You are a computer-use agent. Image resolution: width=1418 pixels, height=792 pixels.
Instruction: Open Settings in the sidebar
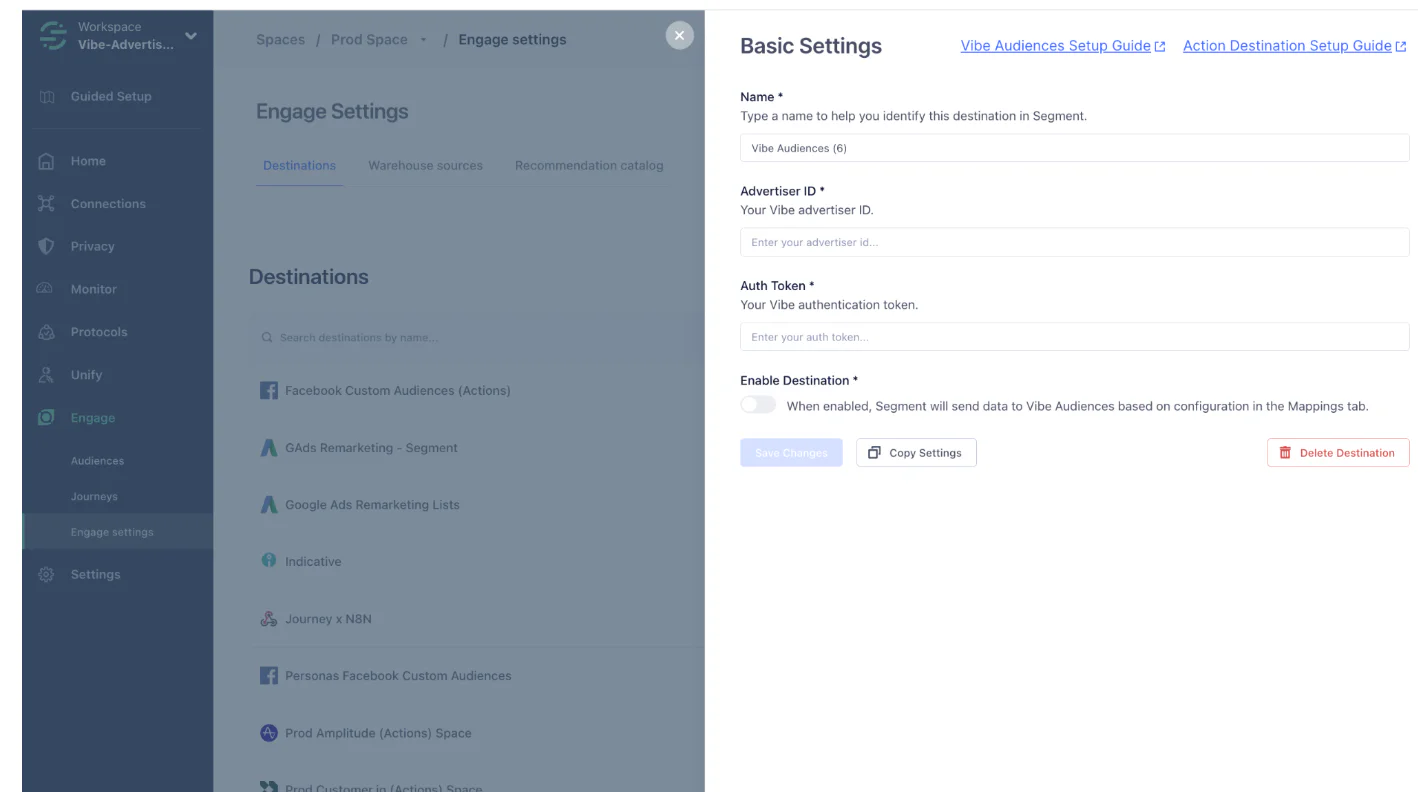(x=96, y=575)
